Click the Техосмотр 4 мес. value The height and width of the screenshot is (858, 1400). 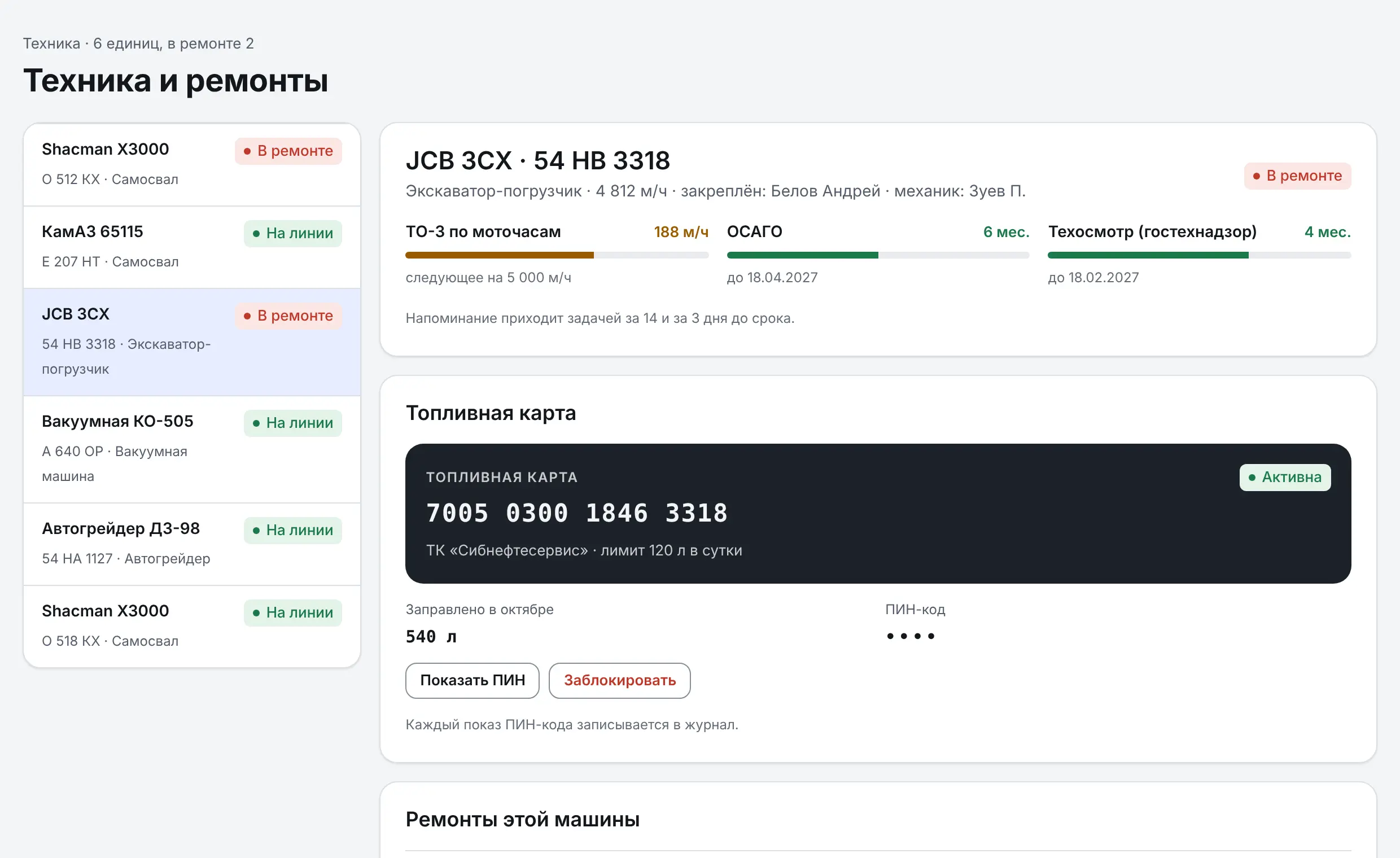pyautogui.click(x=1327, y=232)
